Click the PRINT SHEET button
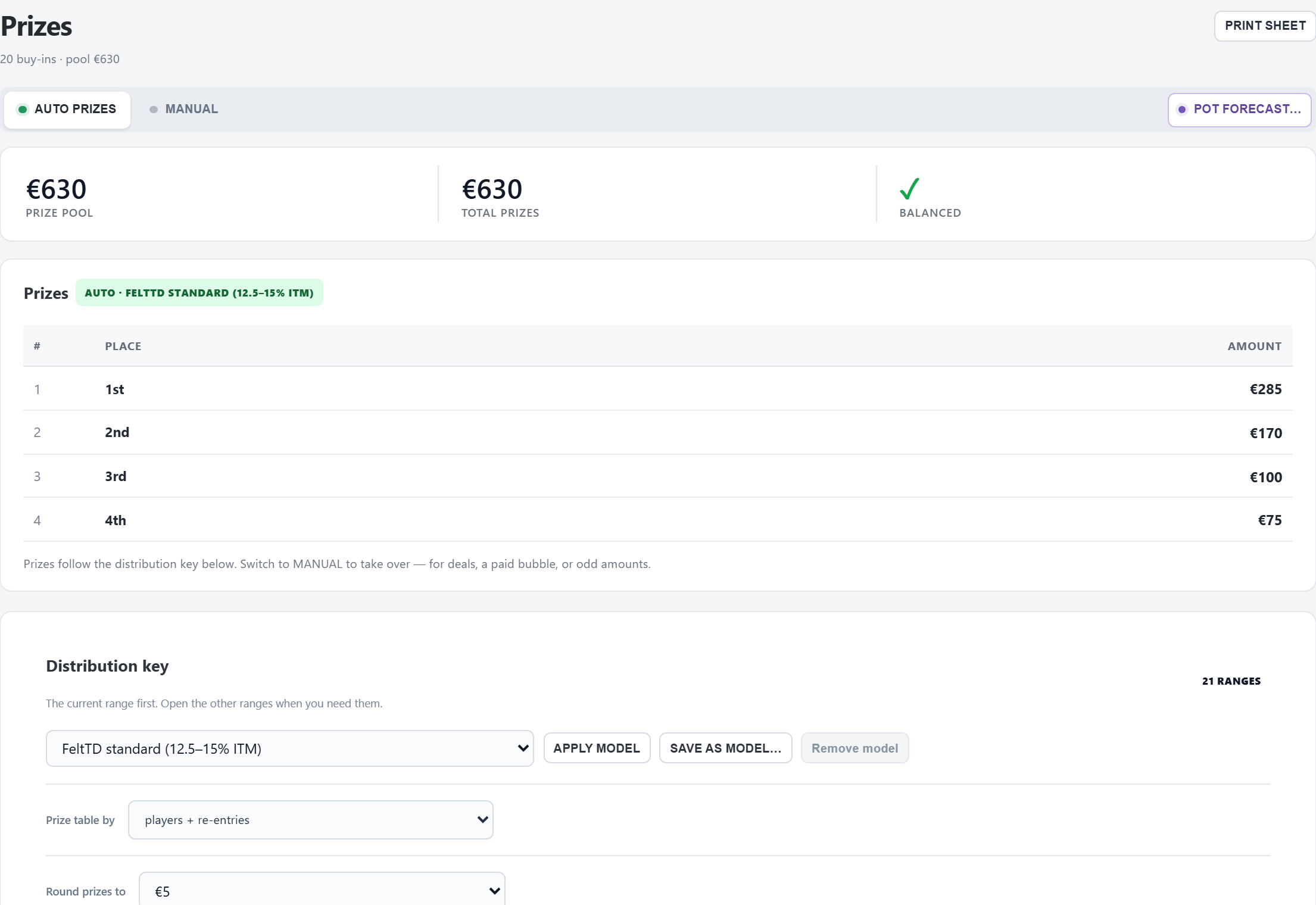 pos(1265,26)
